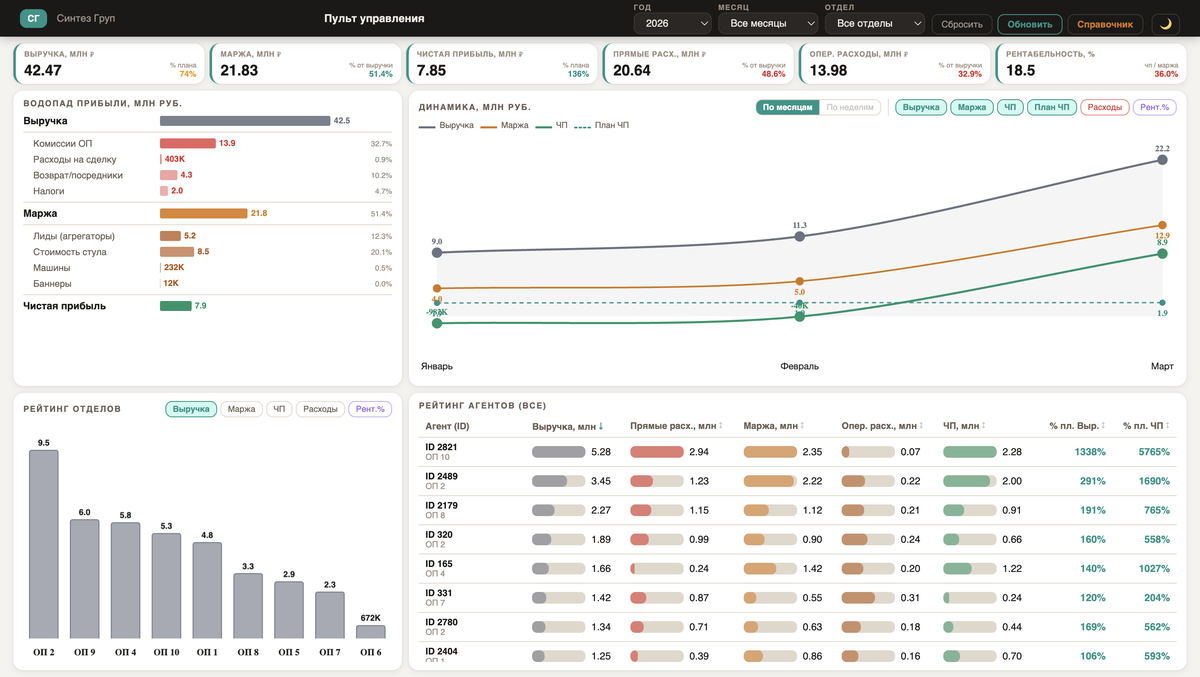Select agent row ID 2179
Viewport: 1200px width, 677px height.
[x=797, y=510]
